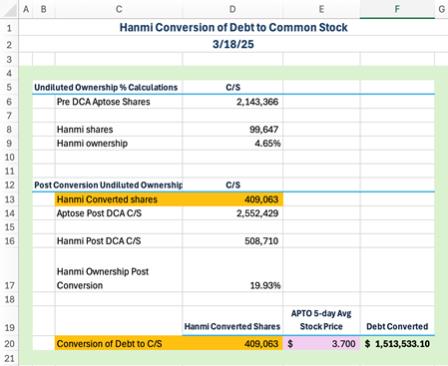Select 409,063 in row 20
Screen dimensions: 448x366
(233, 344)
